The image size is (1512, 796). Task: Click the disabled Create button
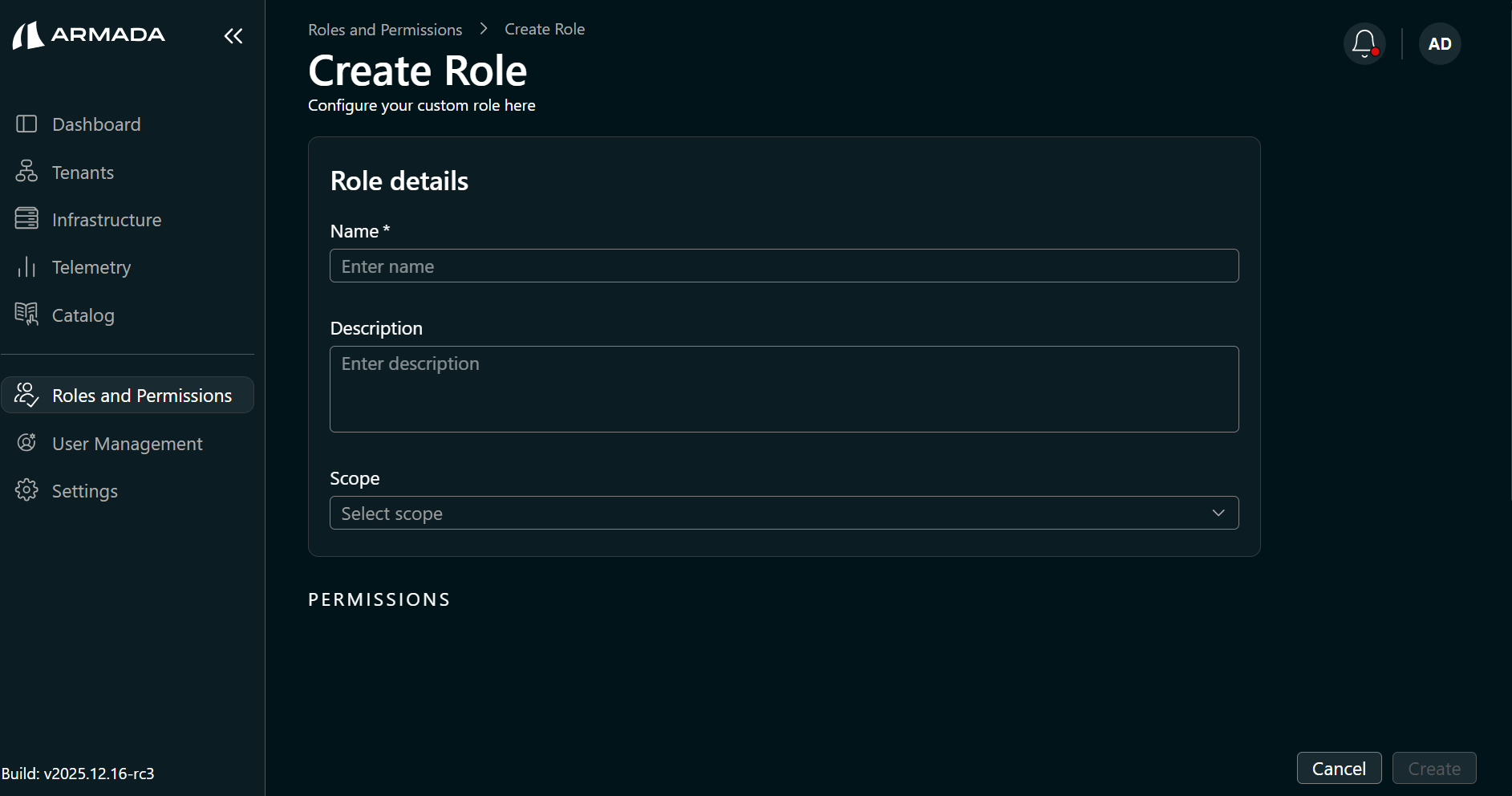coord(1434,768)
